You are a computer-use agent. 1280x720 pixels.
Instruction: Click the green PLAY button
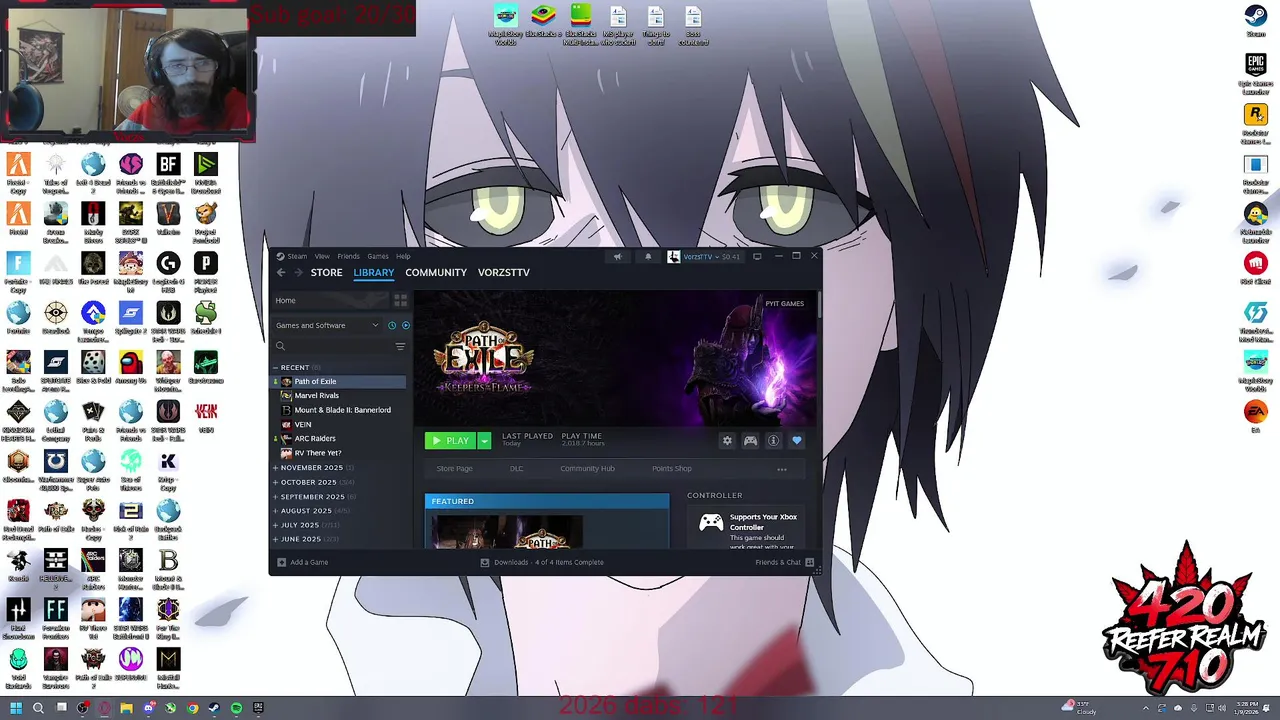[451, 441]
